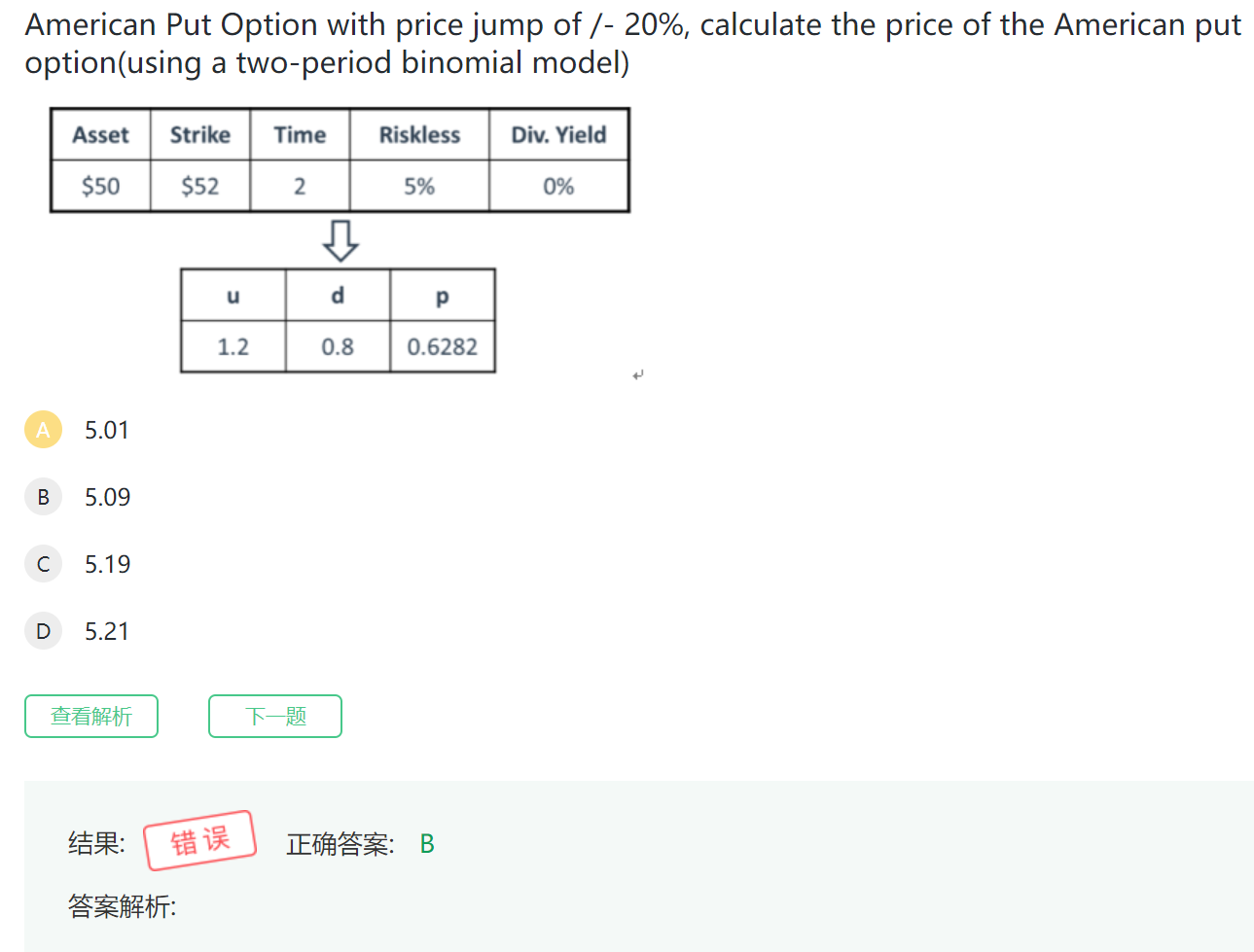Click the 查看解析 button
This screenshot has height=952, width=1254.
click(x=91, y=717)
